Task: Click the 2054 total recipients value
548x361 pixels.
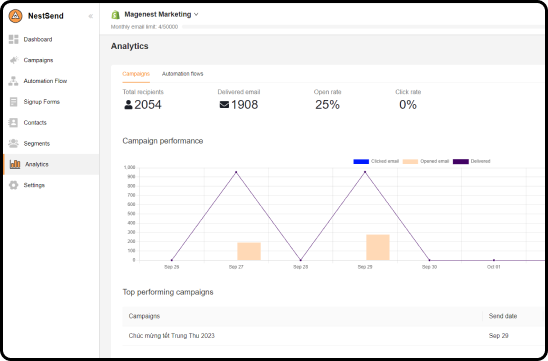Action: click(x=148, y=104)
